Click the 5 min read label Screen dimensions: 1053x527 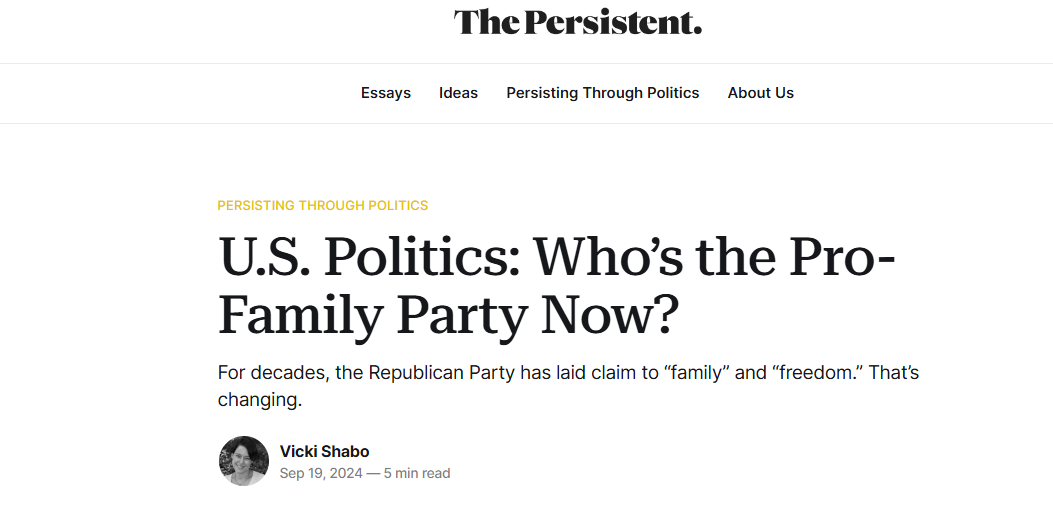click(417, 473)
